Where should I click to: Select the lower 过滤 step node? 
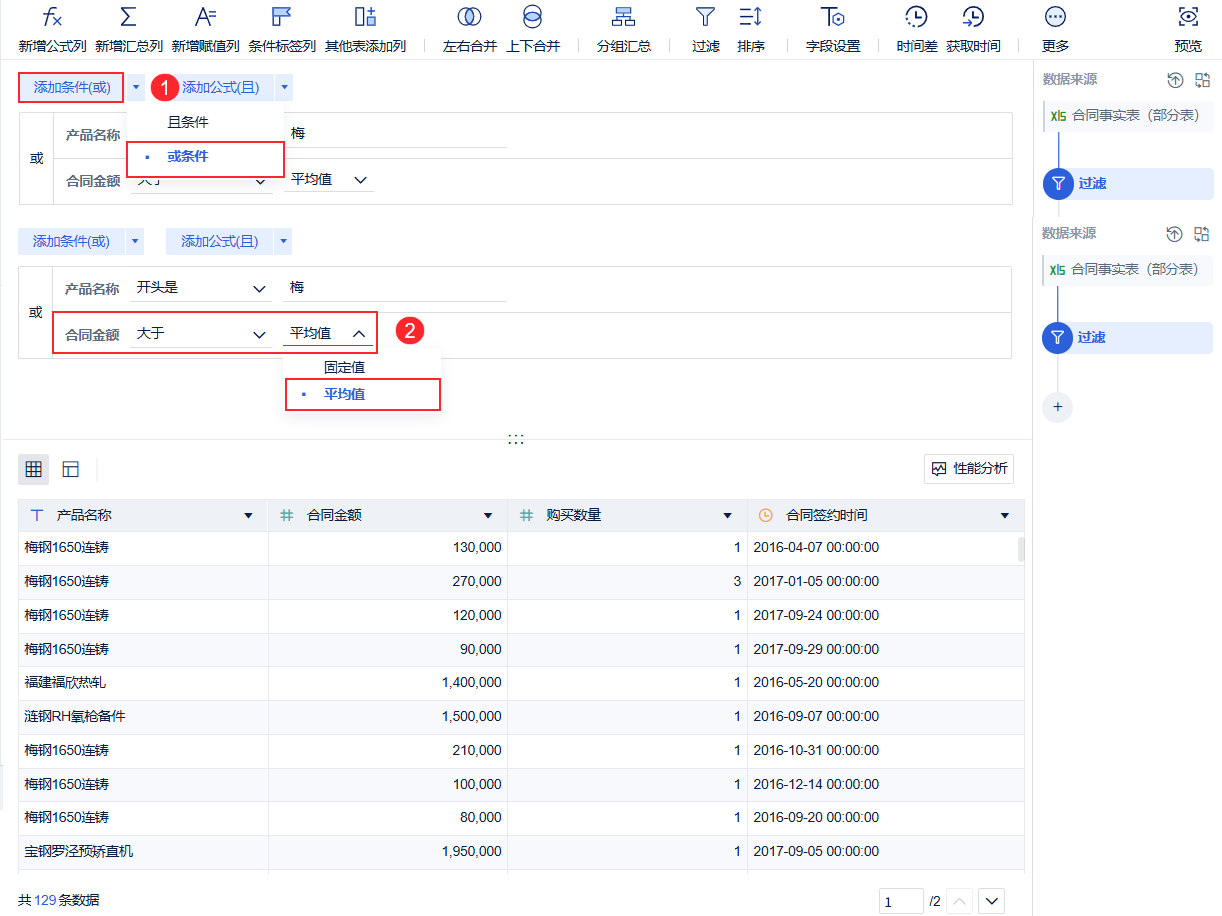tap(1128, 338)
